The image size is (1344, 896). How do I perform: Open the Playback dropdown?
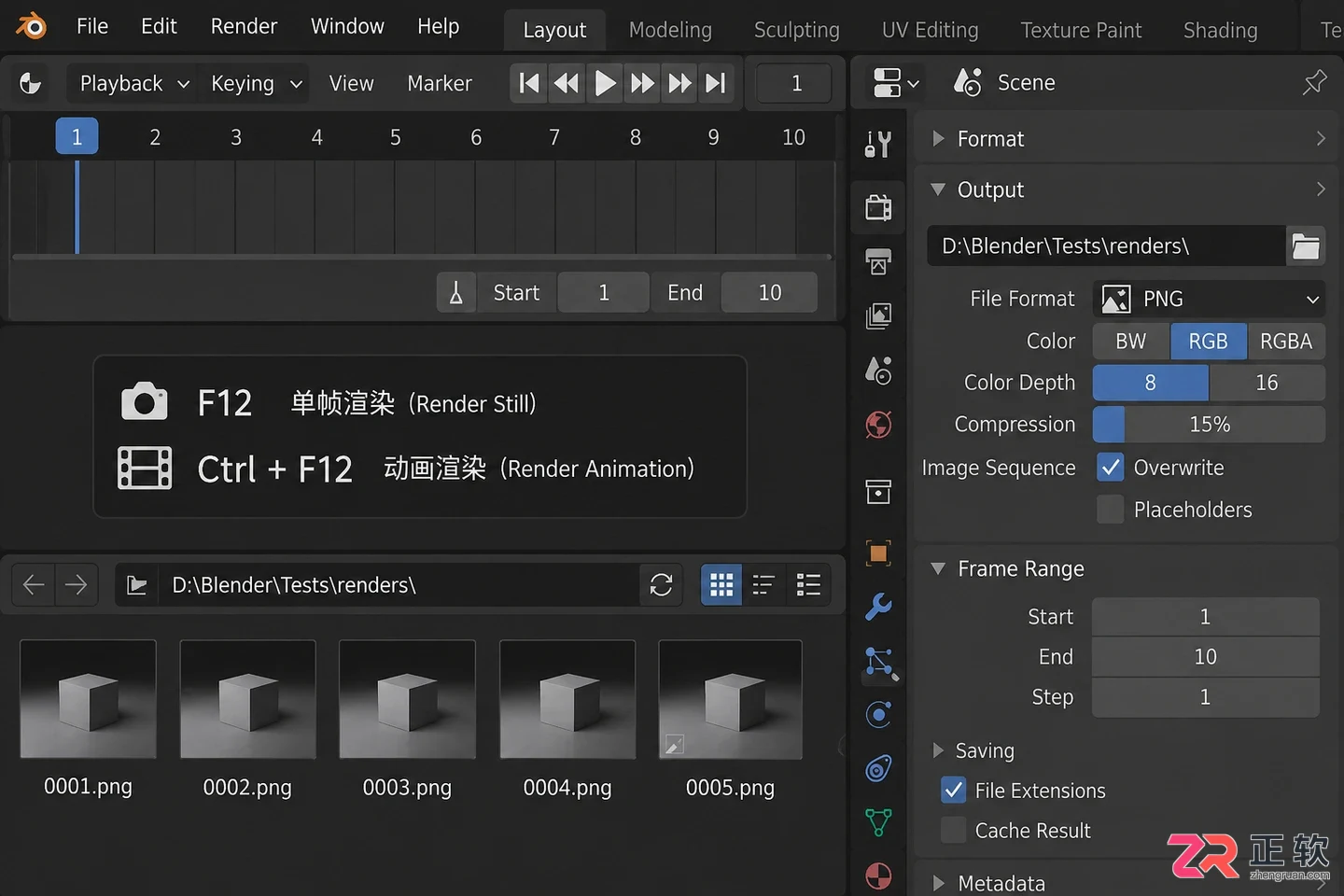click(132, 84)
